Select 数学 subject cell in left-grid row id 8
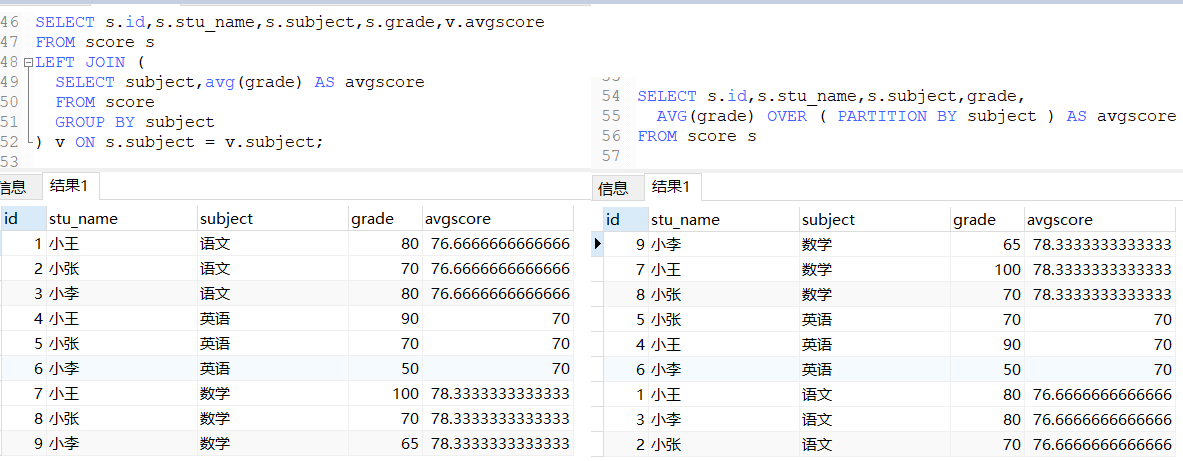The width and height of the screenshot is (1183, 461). click(272, 418)
